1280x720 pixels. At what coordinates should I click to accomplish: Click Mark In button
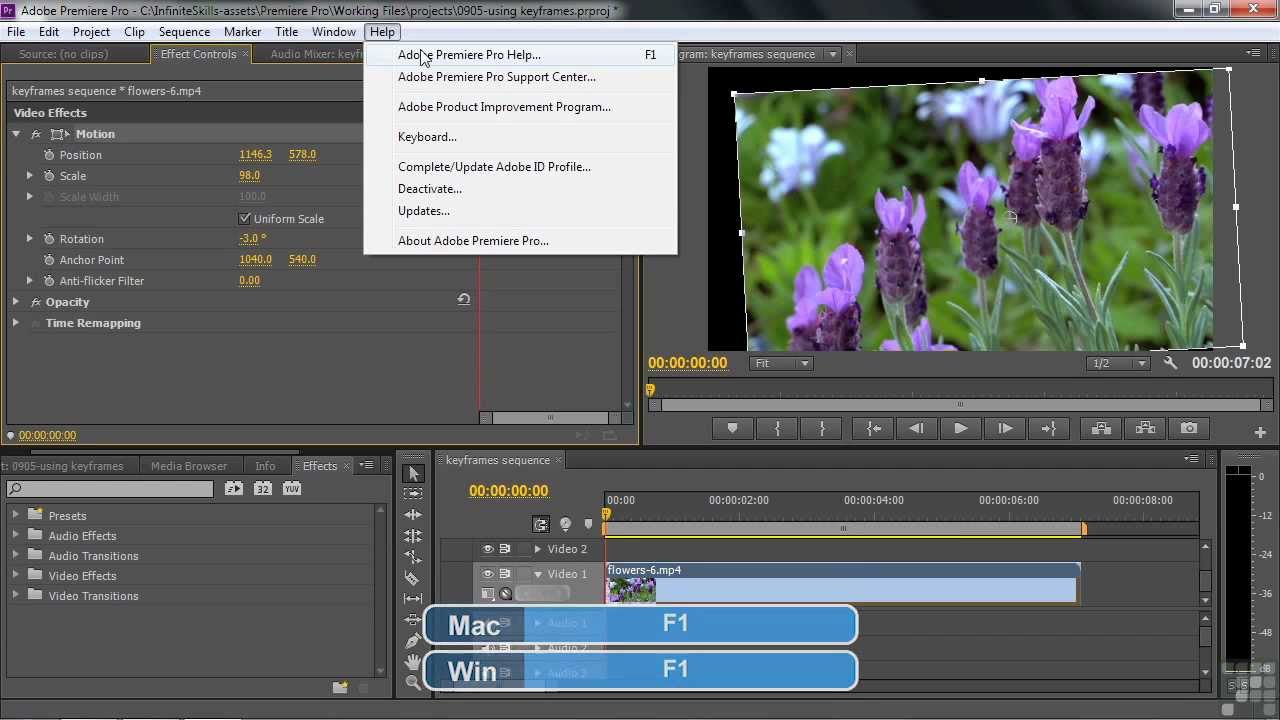coord(777,428)
